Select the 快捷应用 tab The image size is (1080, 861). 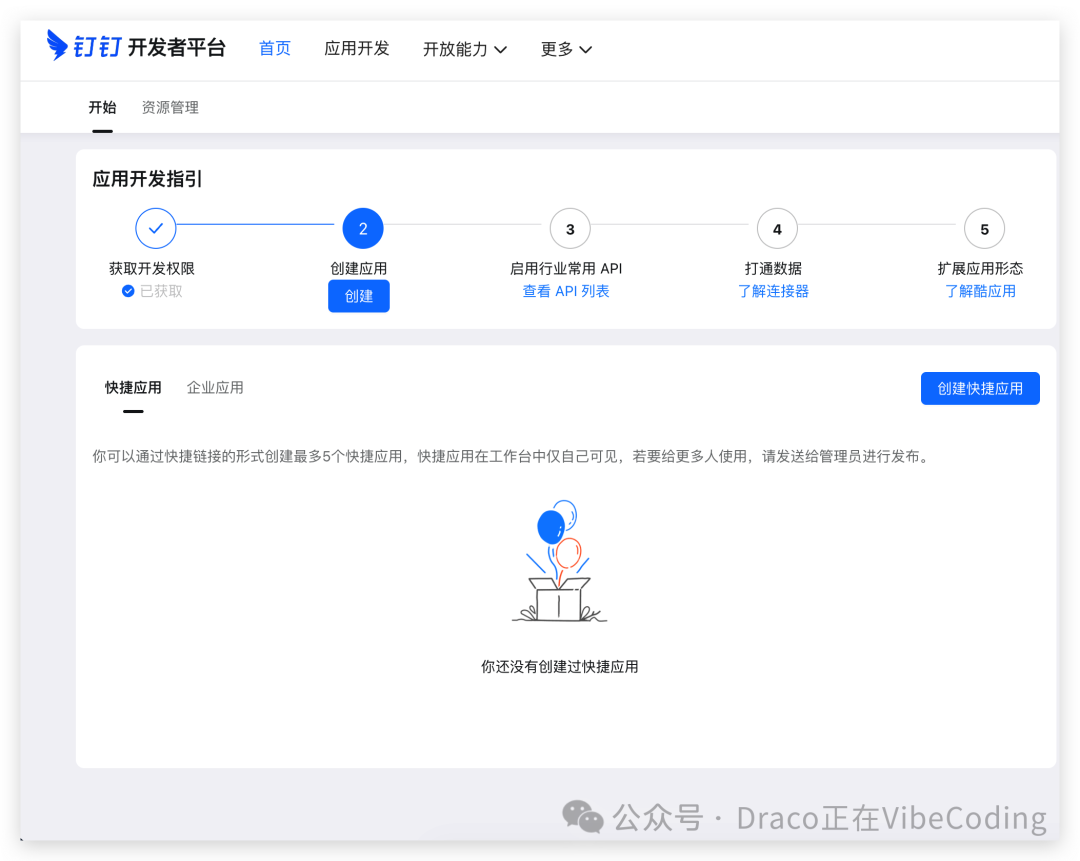pos(132,387)
